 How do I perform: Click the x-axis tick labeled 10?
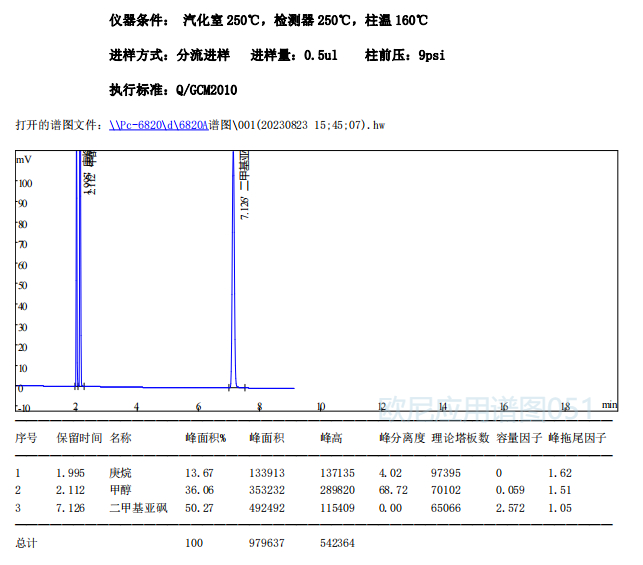pyautogui.click(x=321, y=407)
